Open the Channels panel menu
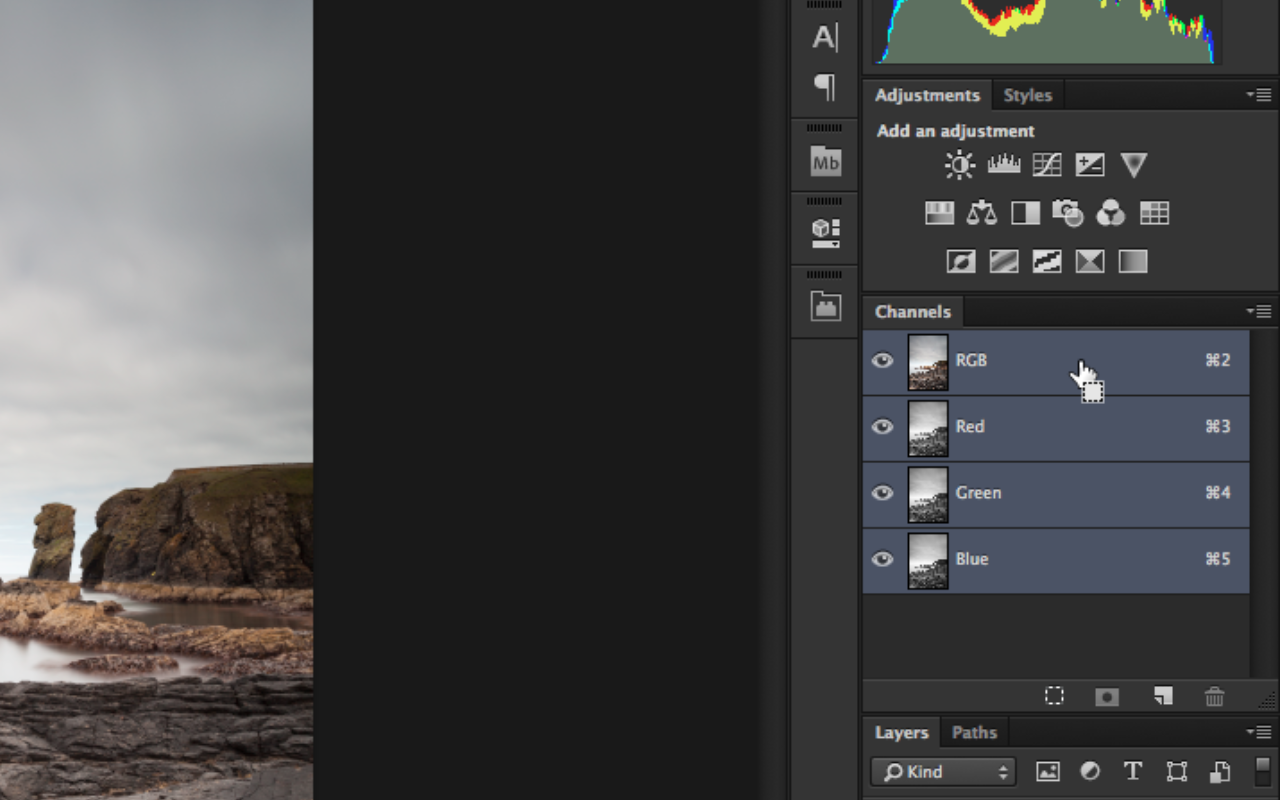Viewport: 1280px width, 800px height. pos(1258,311)
